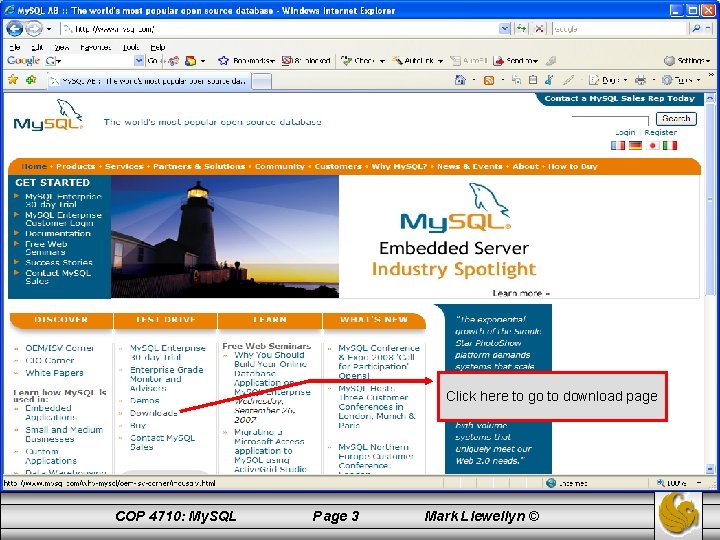Screen dimensions: 720x540
Task: Click the magnifier search icon in the top search box
Action: tap(696, 28)
